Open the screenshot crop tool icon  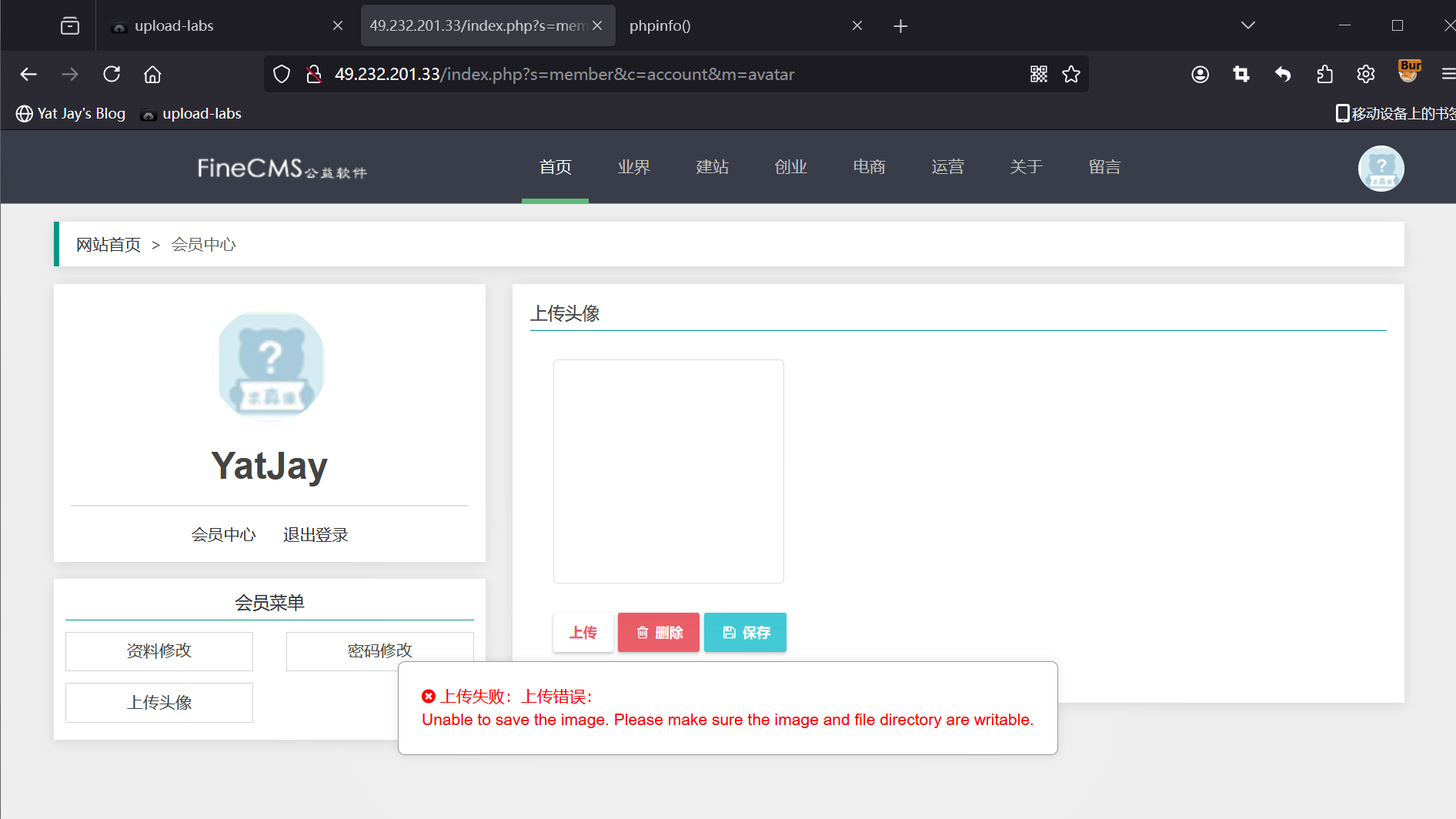pyautogui.click(x=1241, y=74)
